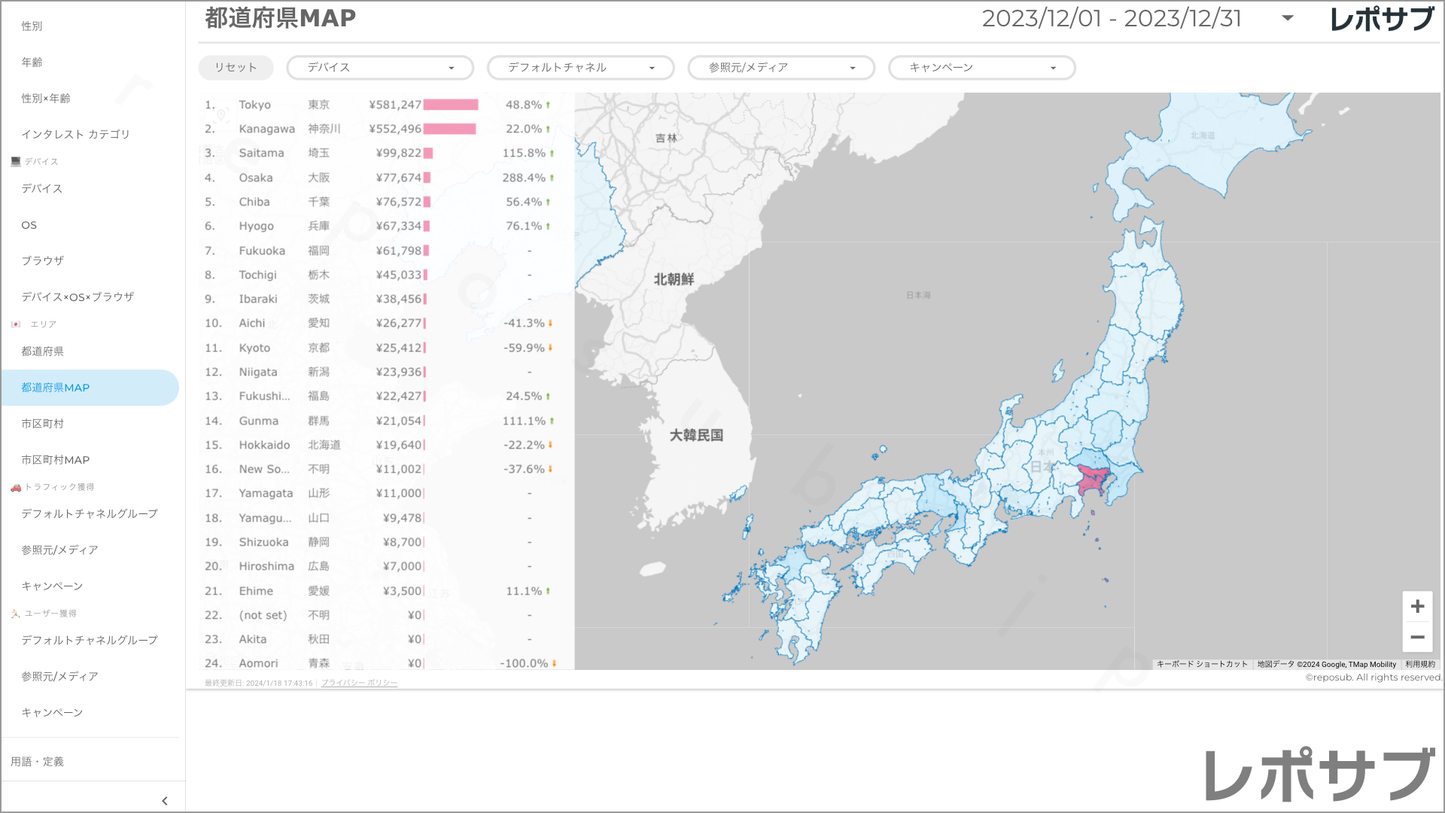Click the pink revenue bar for Kanagawa
1445x813 pixels.
point(449,129)
